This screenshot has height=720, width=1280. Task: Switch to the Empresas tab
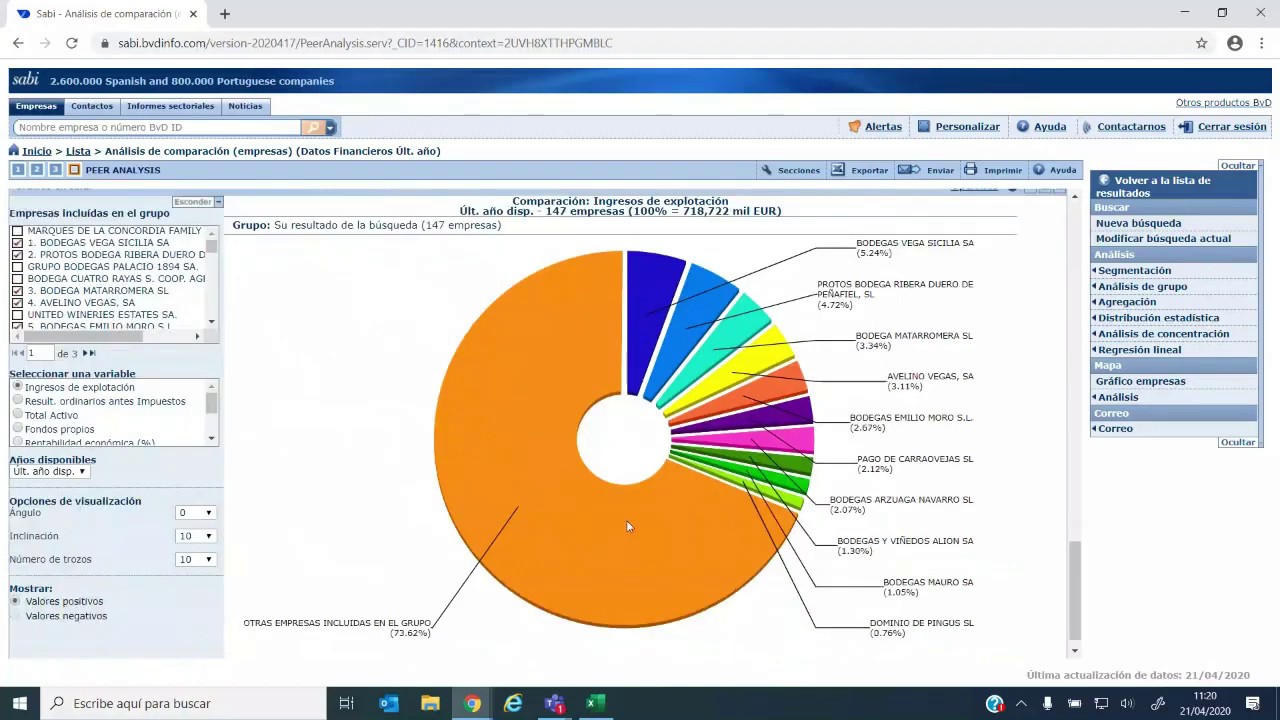36,106
